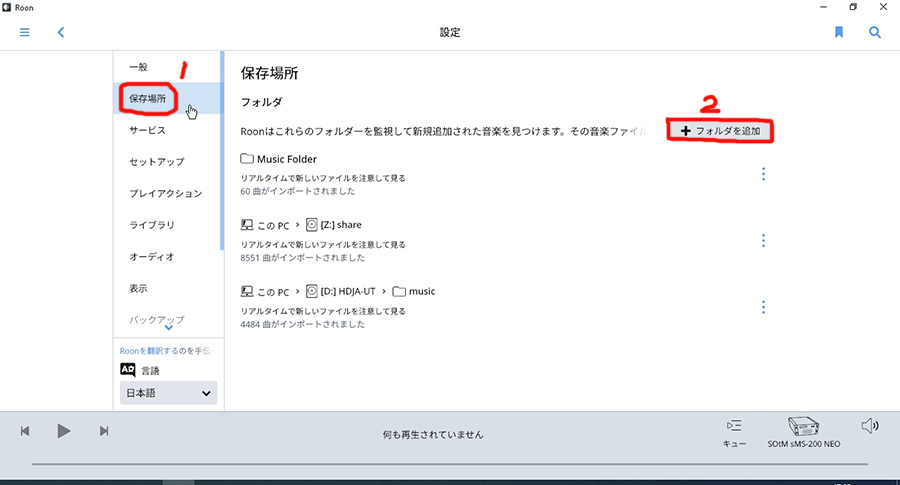
Task: Go back using the back arrow
Action: coord(61,32)
